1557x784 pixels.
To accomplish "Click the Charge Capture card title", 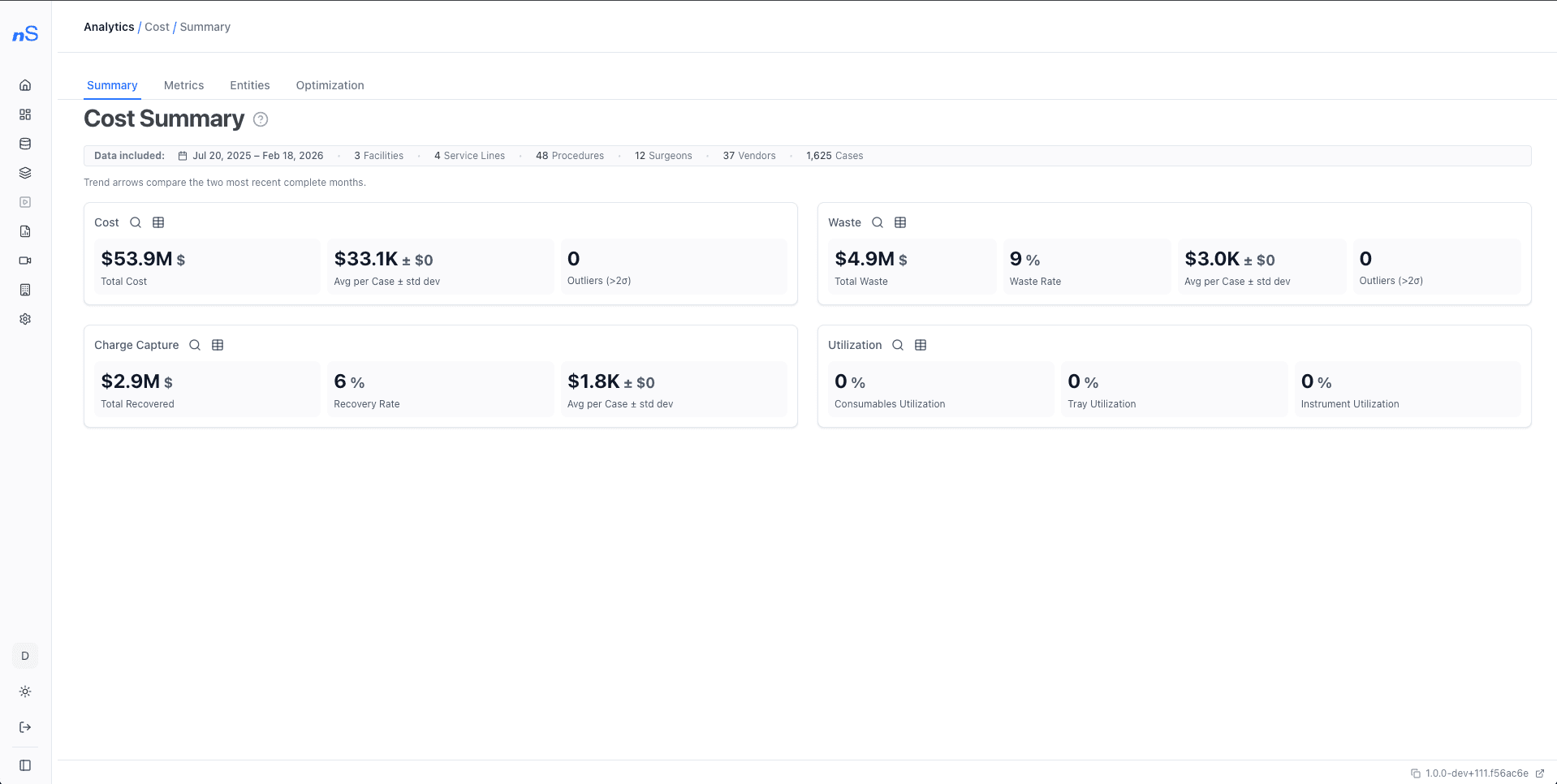I will click(136, 345).
